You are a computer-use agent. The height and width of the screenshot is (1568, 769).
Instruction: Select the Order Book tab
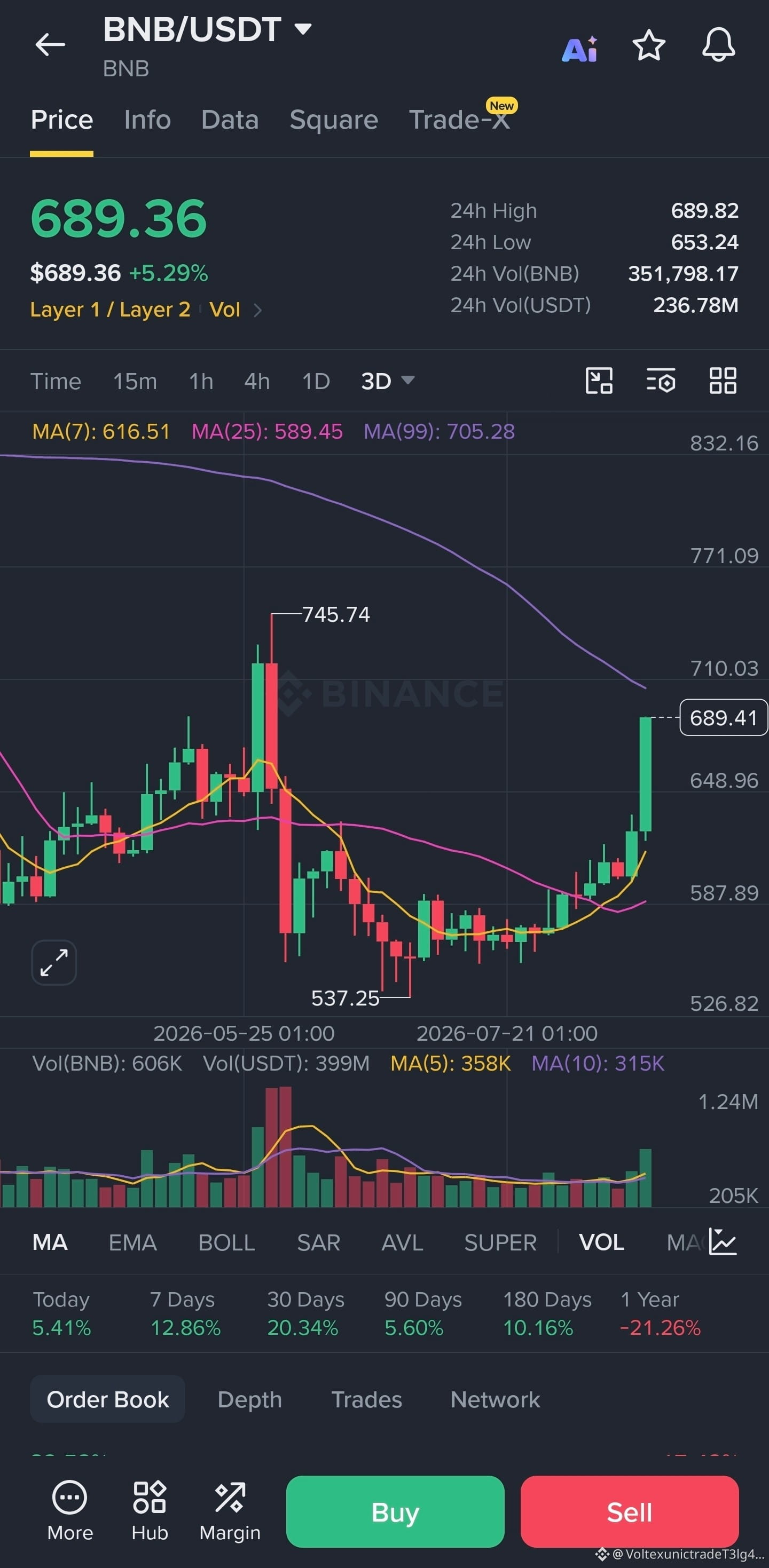pos(108,1399)
